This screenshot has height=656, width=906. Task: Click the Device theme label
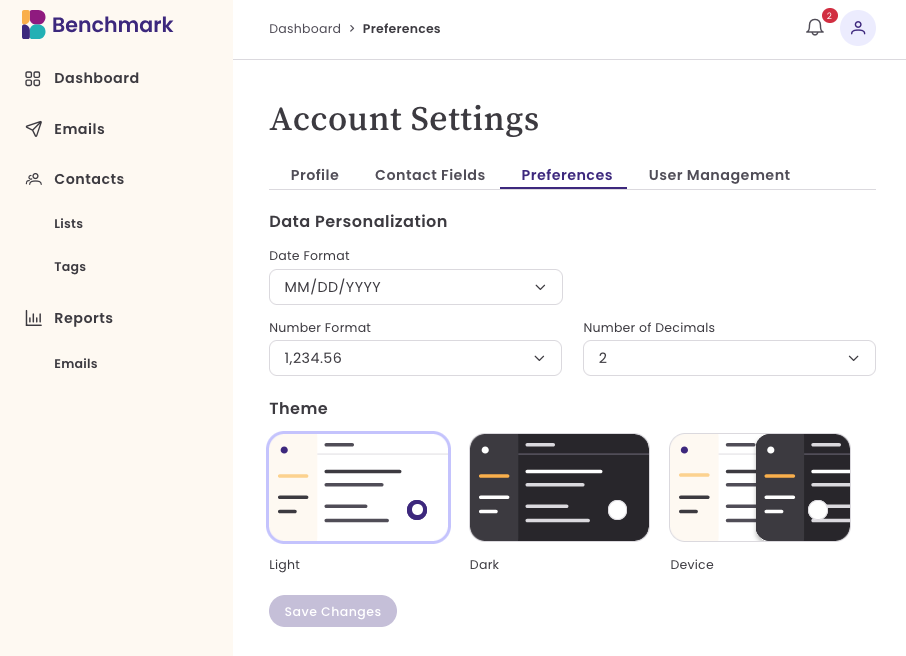(692, 565)
